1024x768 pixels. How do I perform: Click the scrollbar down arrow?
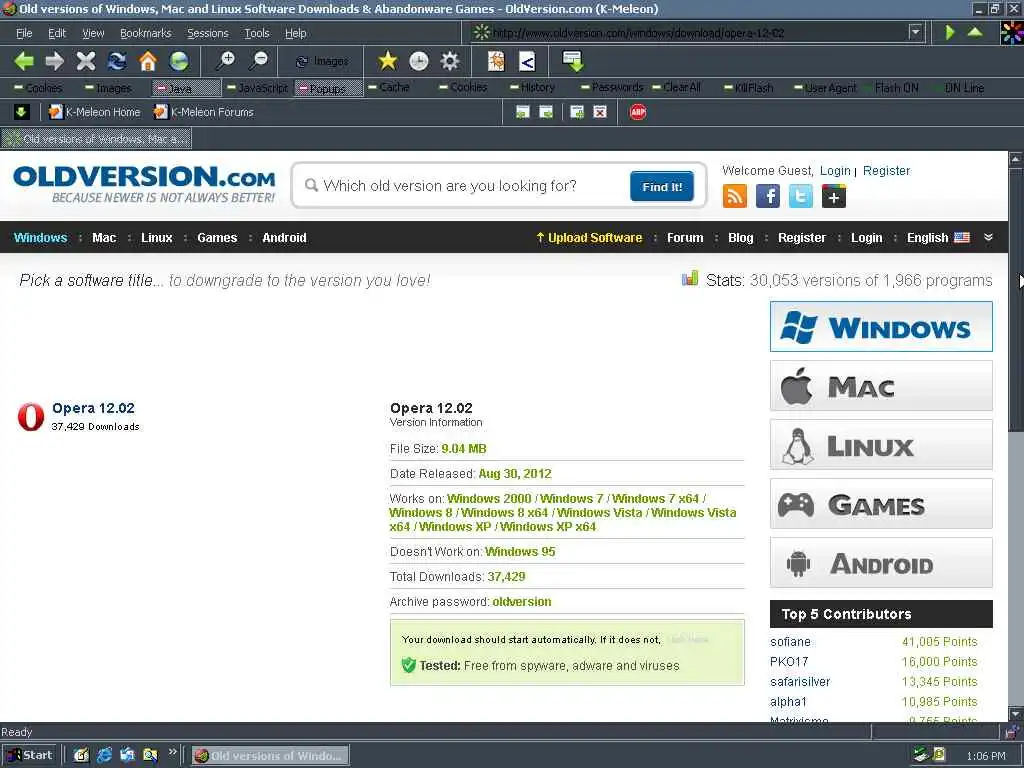point(1016,713)
